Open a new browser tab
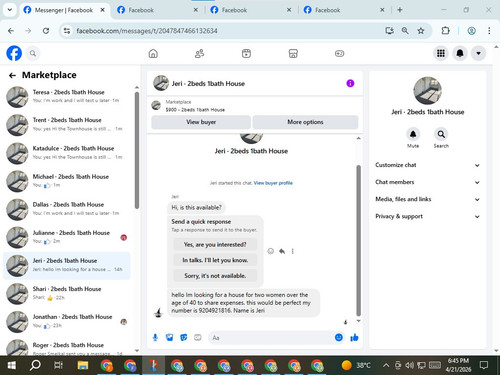The width and height of the screenshot is (500, 375). [x=400, y=10]
